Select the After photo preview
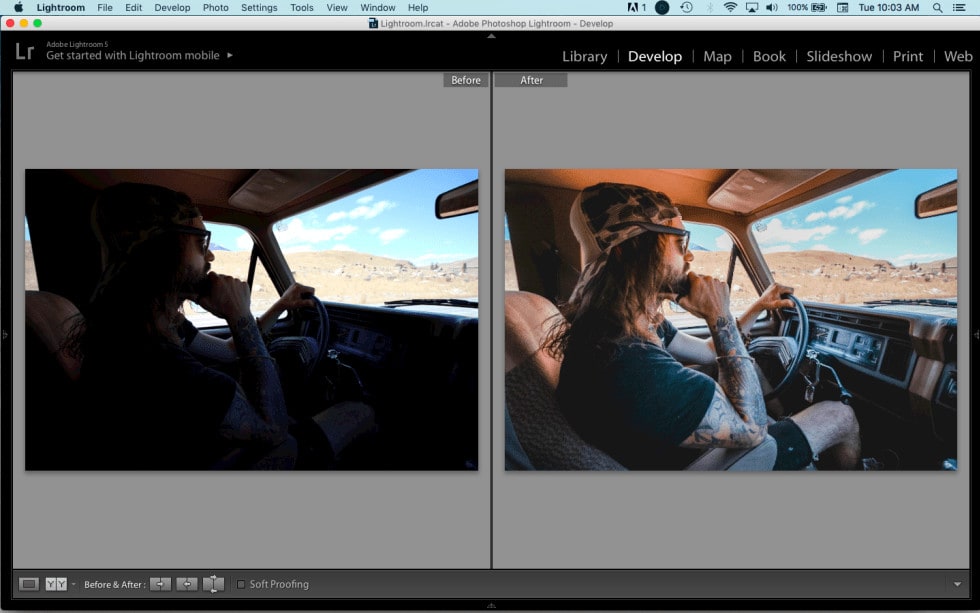Screen dimensions: 980x613 731,319
